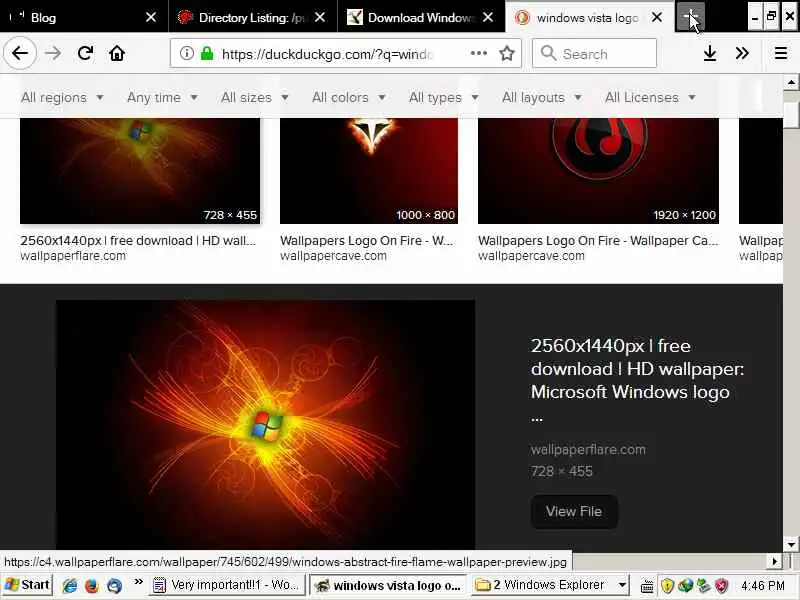The height and width of the screenshot is (600, 800).
Task: Open the Microsoft Windows logo wallpaper title link
Action: point(637,380)
